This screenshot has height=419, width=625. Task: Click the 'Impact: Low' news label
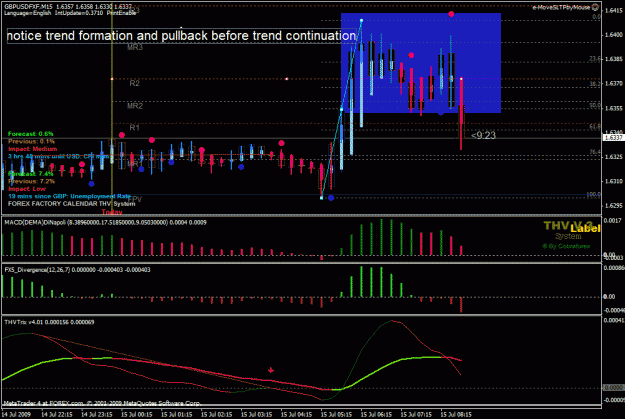point(27,189)
